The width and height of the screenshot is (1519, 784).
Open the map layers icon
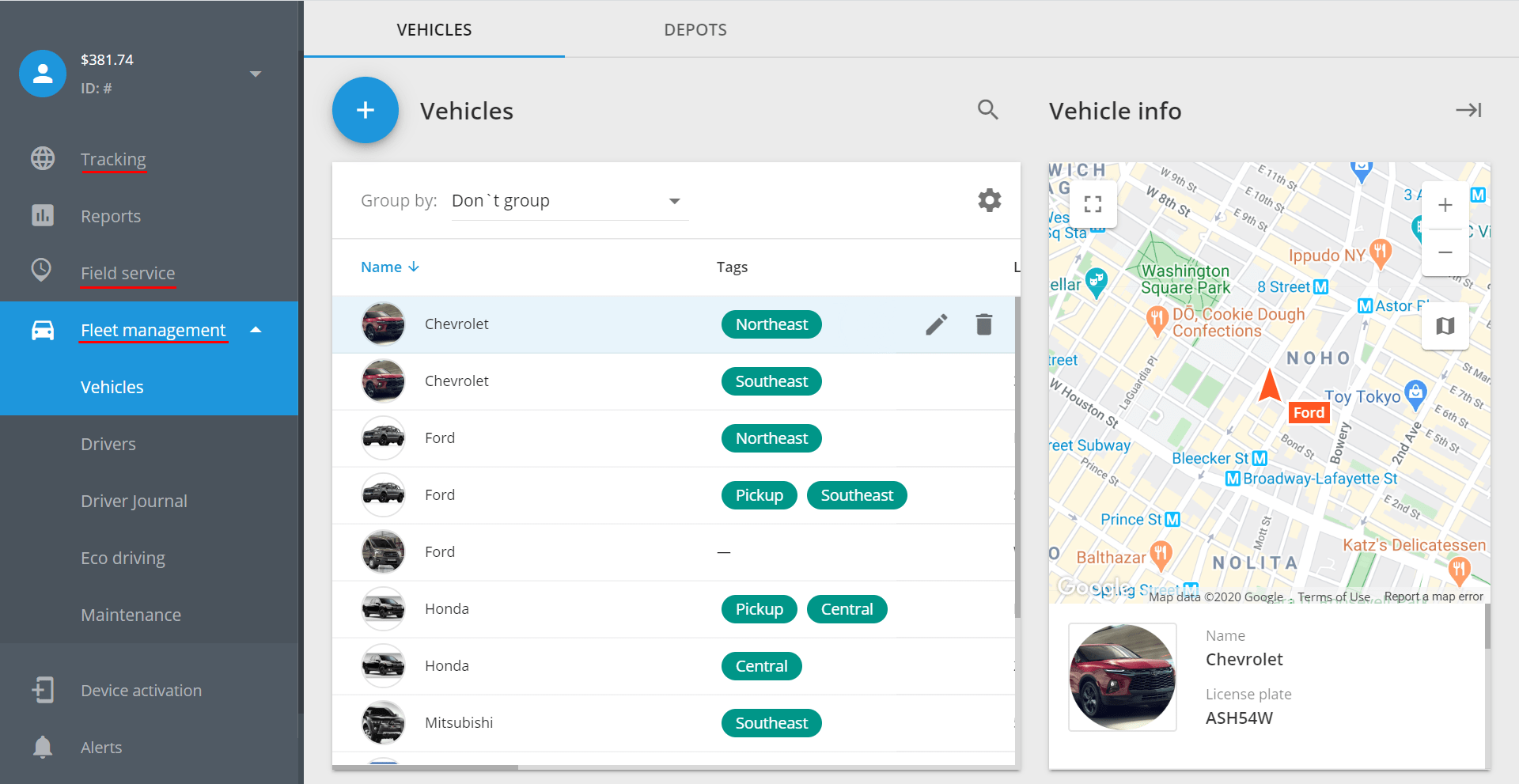[1445, 325]
